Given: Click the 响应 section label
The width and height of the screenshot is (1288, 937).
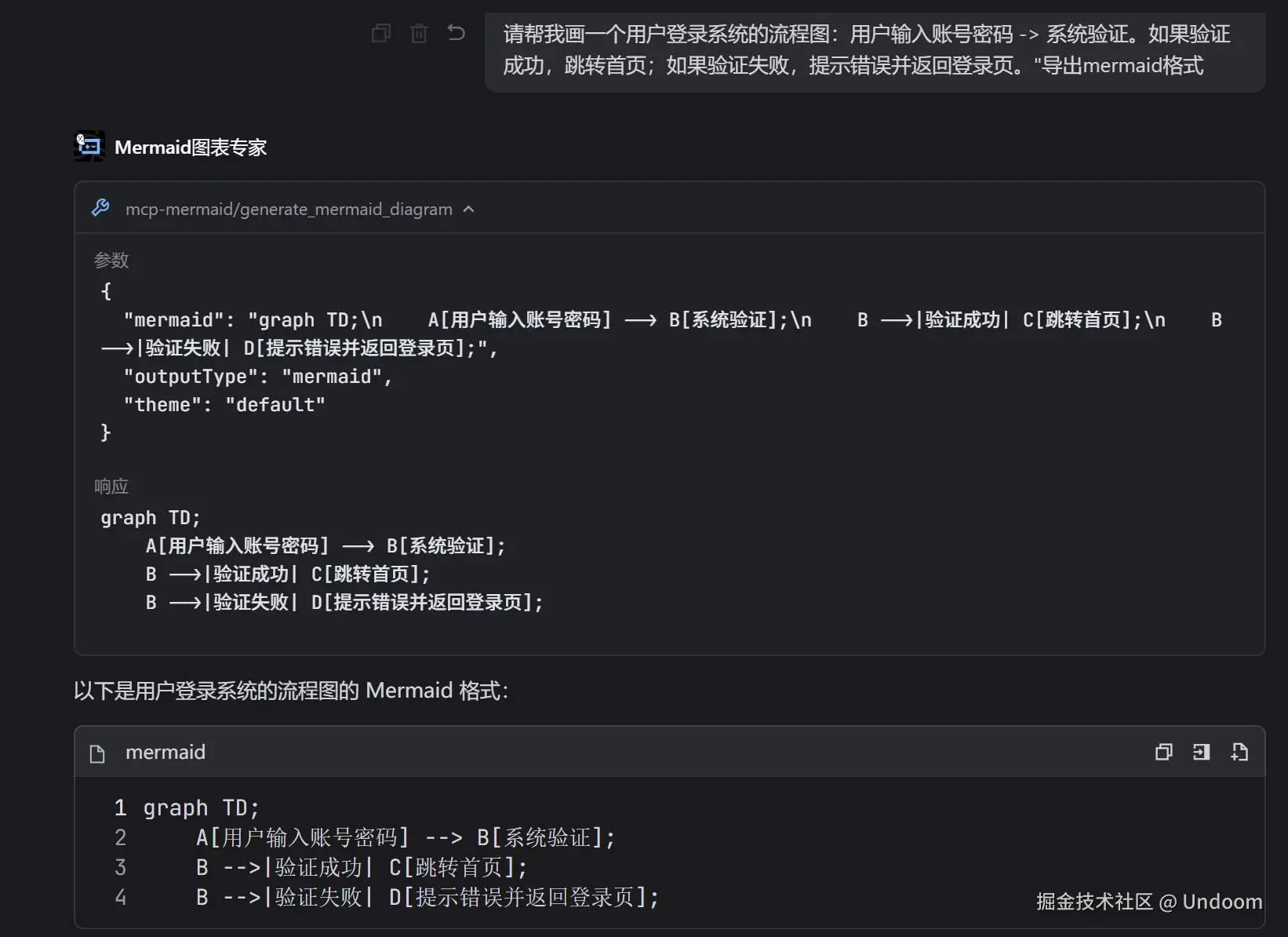Looking at the screenshot, I should 111,487.
